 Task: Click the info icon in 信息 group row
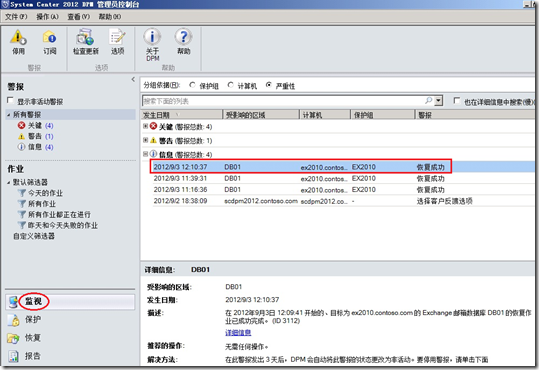click(x=154, y=154)
